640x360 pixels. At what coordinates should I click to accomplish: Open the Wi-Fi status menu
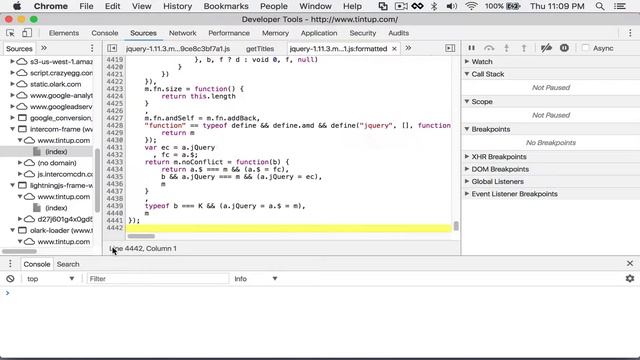[471, 6]
